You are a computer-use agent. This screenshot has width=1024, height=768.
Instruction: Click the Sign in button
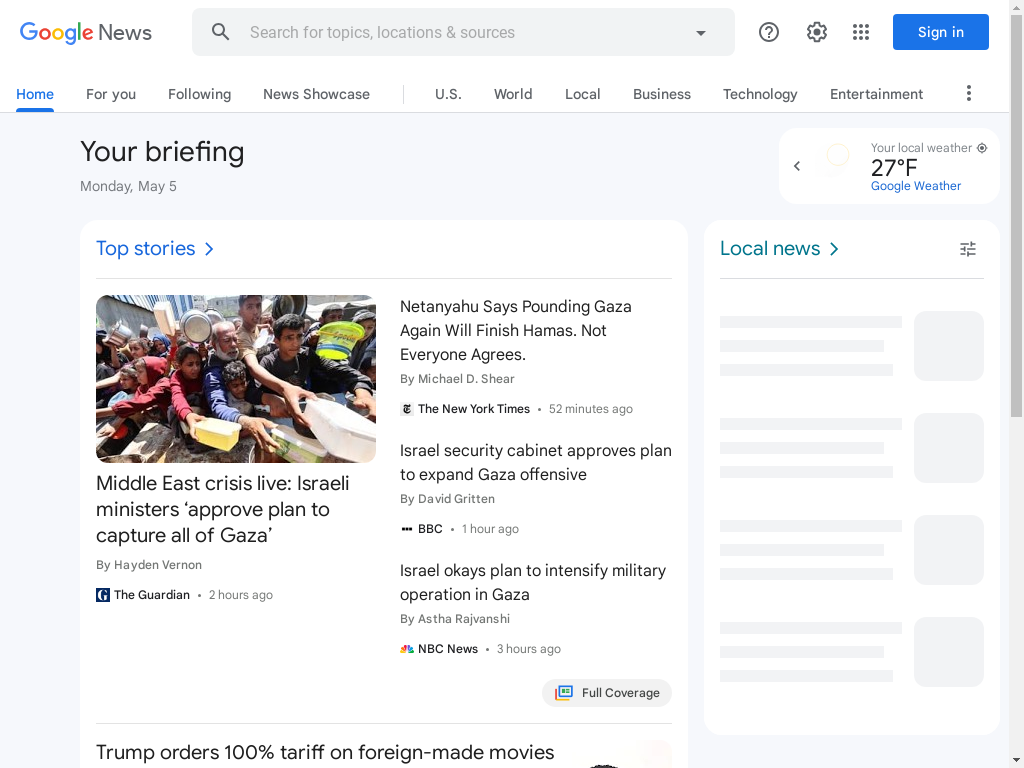pos(940,32)
